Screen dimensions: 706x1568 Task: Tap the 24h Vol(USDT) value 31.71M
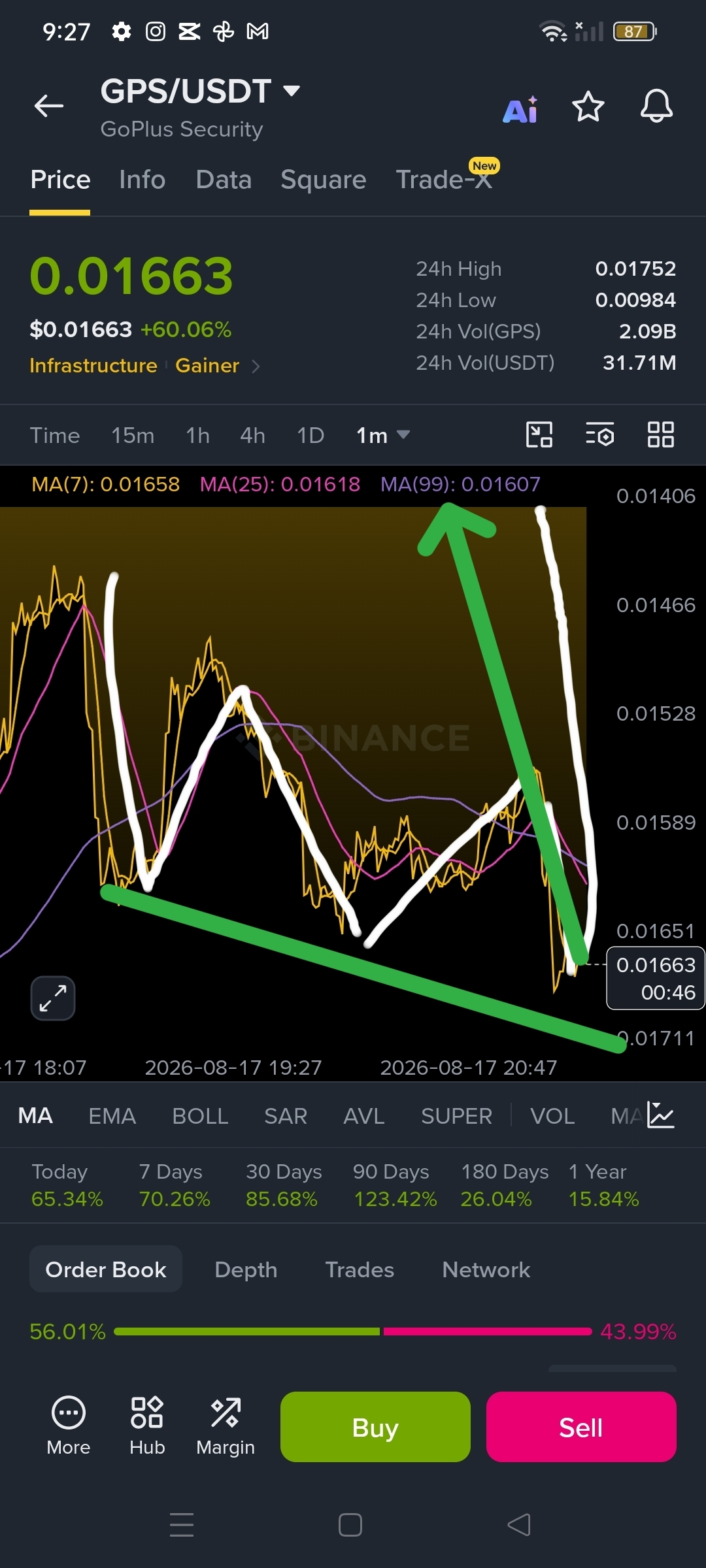tap(639, 363)
